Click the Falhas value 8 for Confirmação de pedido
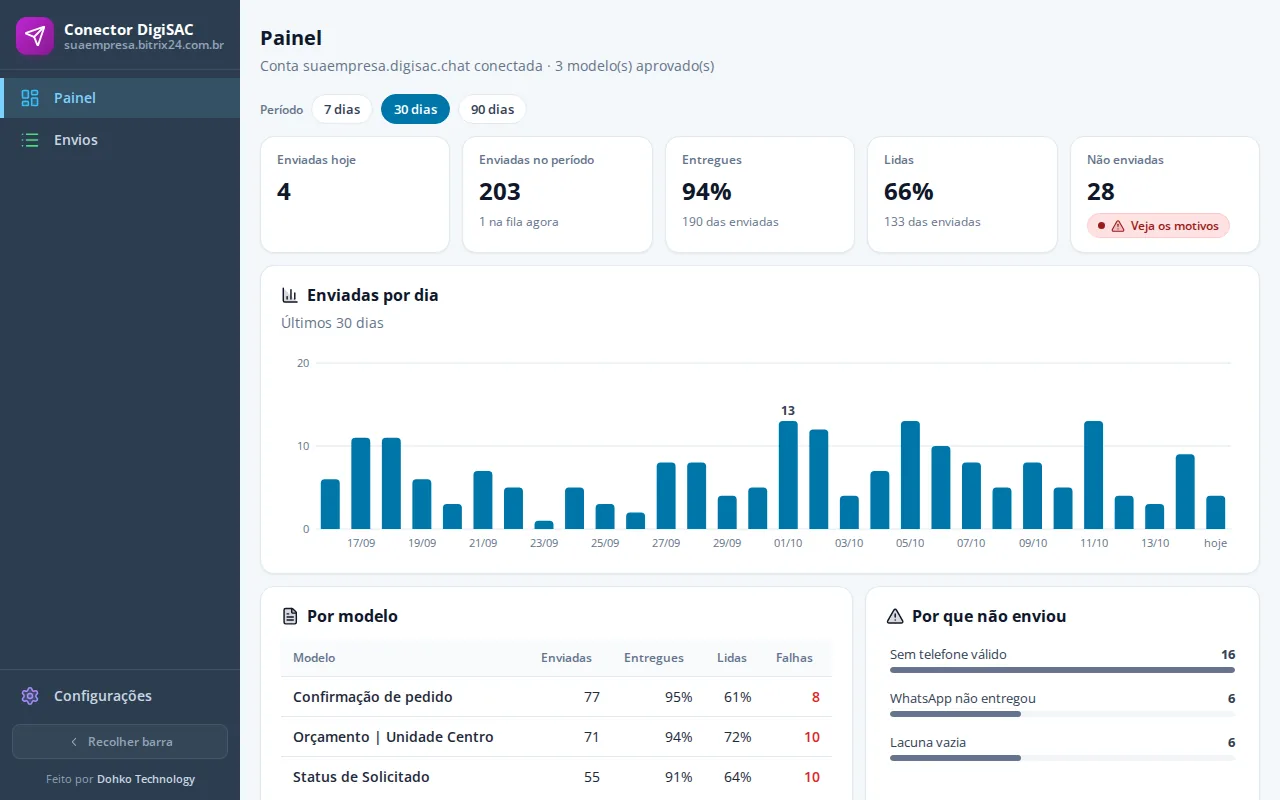 tap(816, 697)
